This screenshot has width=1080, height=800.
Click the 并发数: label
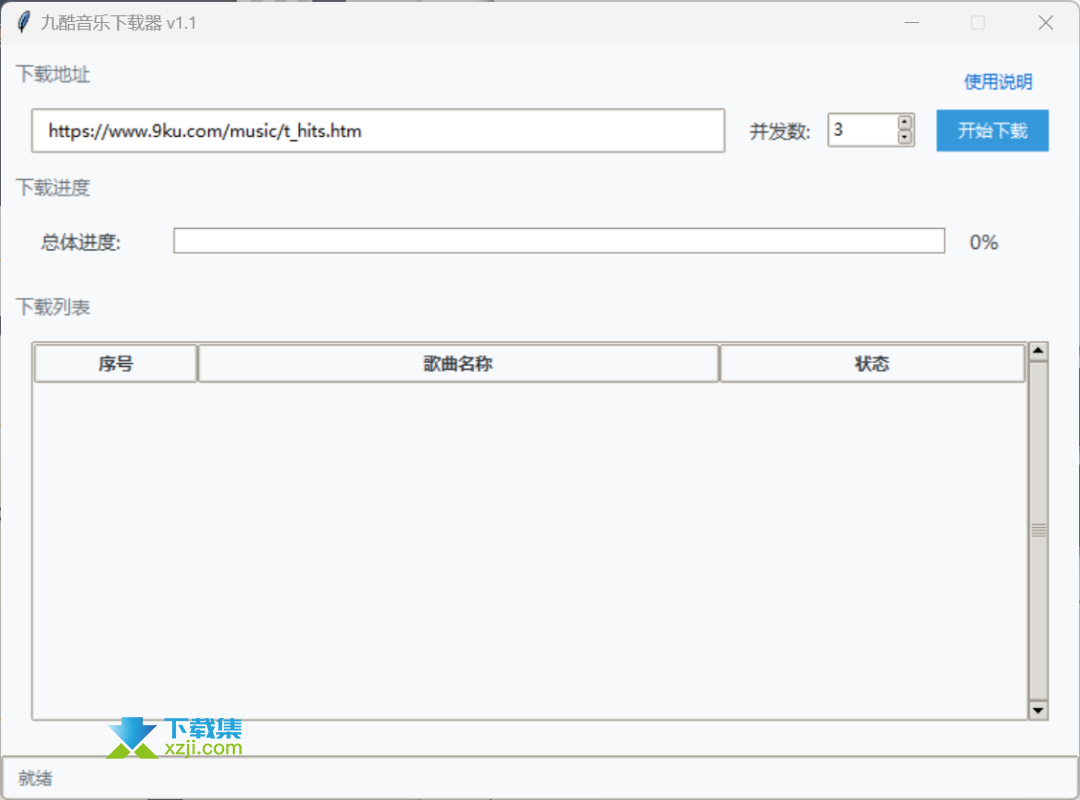(x=780, y=131)
